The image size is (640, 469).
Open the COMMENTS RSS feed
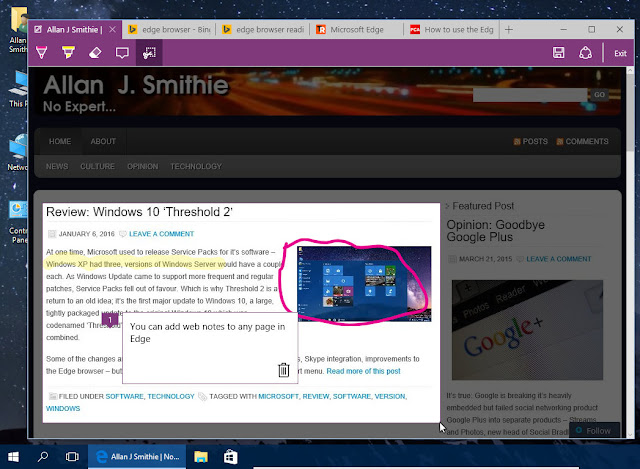click(x=582, y=141)
